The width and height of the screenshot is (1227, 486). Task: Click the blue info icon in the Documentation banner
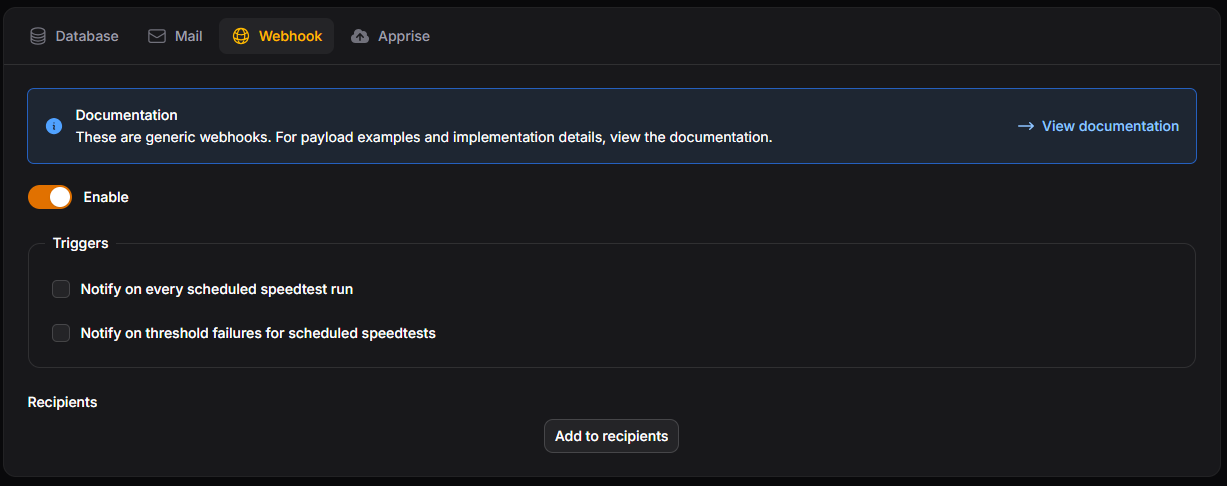(x=54, y=126)
